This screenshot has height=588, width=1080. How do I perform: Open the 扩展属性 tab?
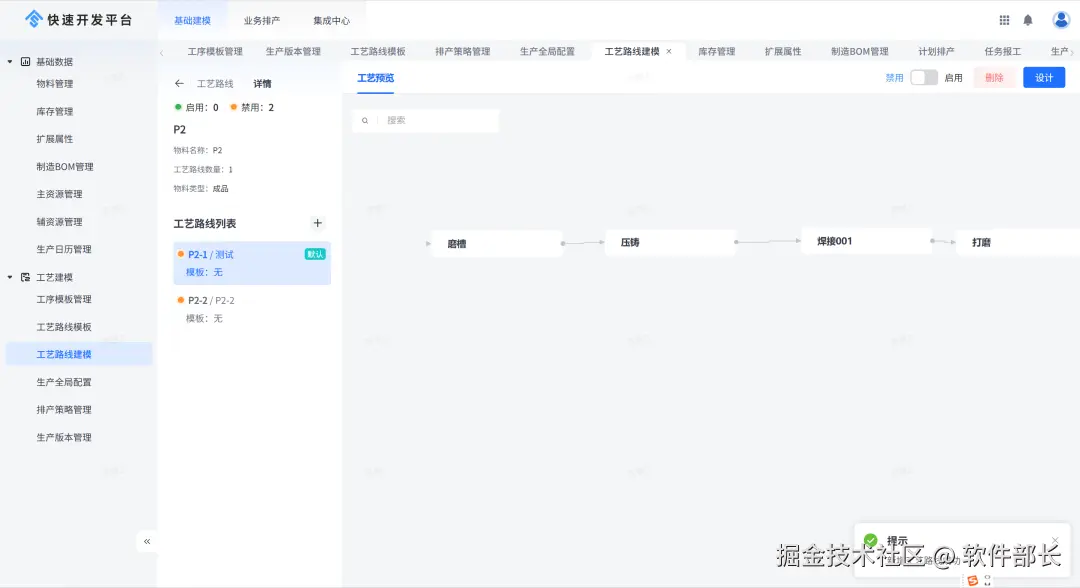pos(783,51)
